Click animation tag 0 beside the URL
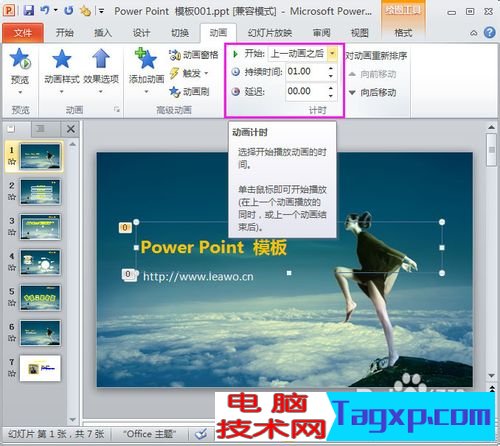The width and height of the screenshot is (500, 446). click(x=128, y=274)
